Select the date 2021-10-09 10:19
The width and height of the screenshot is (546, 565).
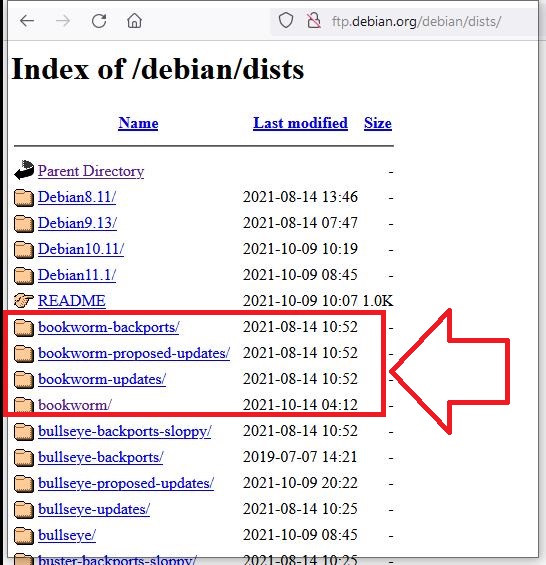click(300, 249)
